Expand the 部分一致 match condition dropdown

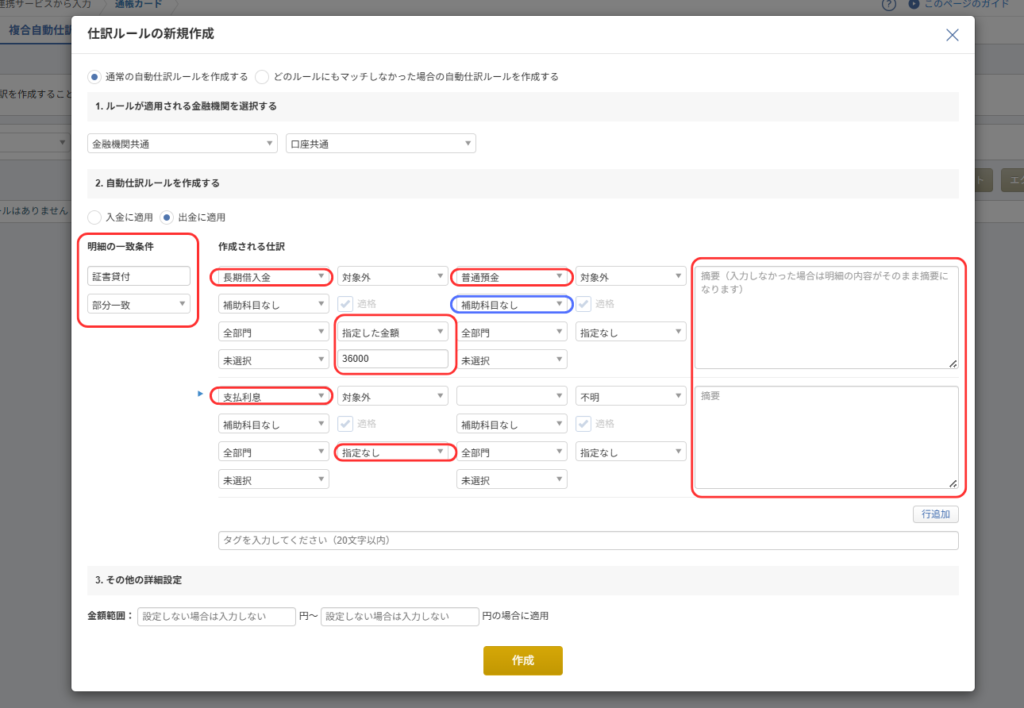click(139, 304)
